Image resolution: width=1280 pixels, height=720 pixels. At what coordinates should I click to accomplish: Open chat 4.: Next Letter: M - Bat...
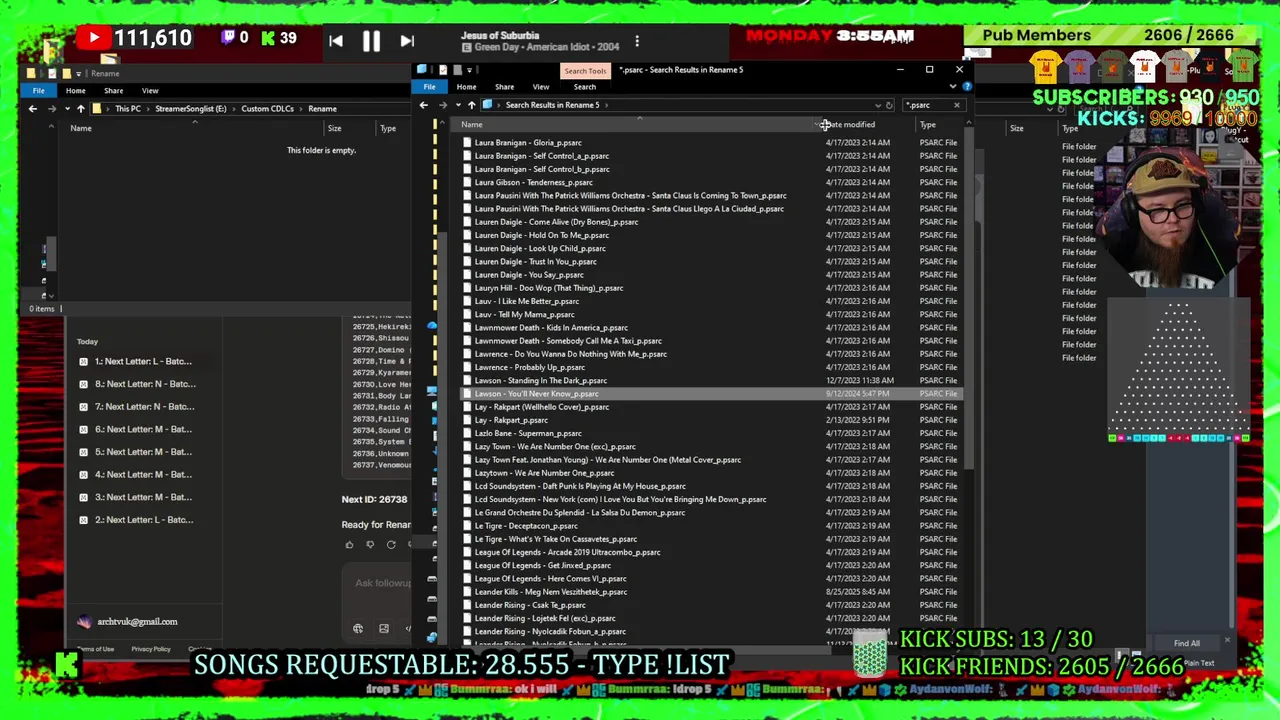tap(143, 475)
